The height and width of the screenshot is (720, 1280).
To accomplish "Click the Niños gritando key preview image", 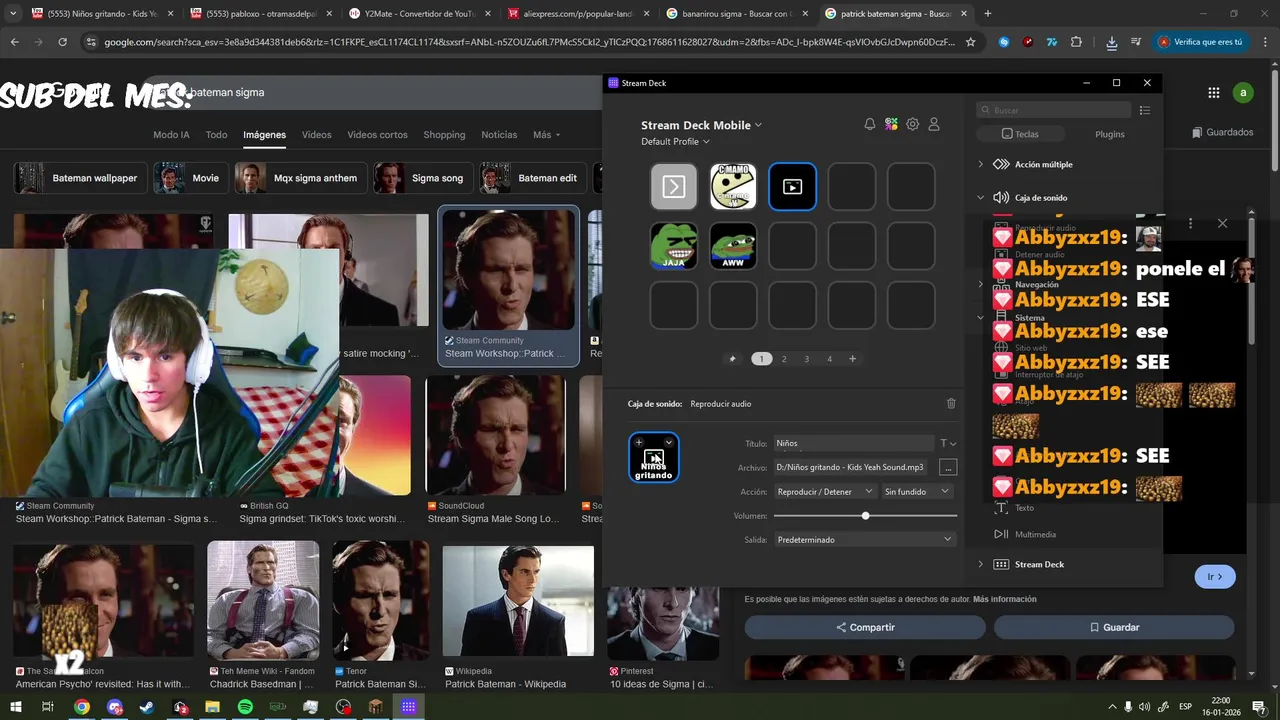I will pos(654,458).
